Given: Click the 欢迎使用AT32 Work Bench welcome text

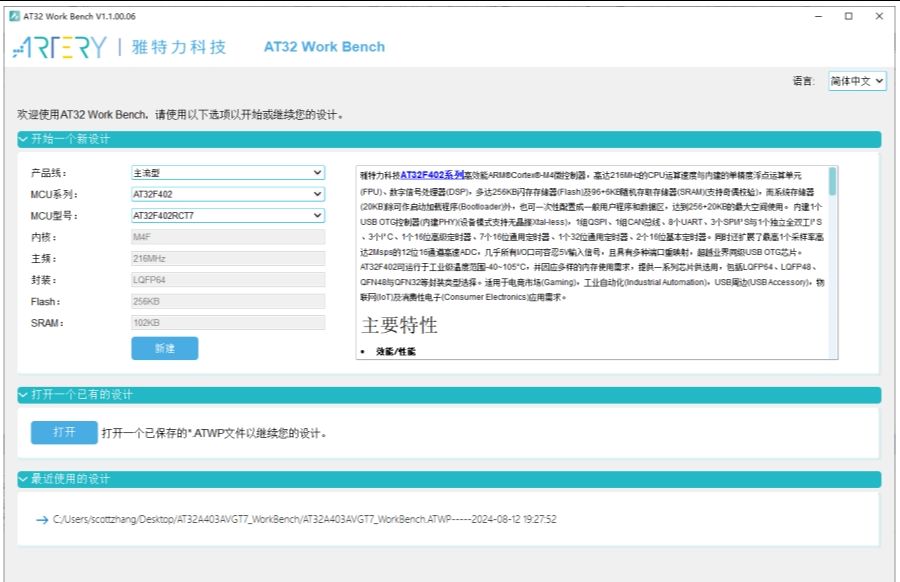Looking at the screenshot, I should 181,115.
